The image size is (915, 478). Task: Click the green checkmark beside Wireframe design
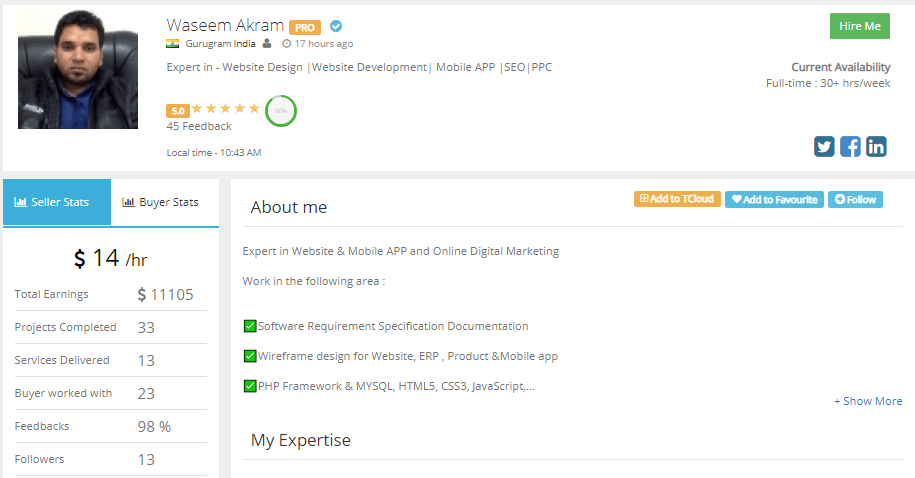250,356
